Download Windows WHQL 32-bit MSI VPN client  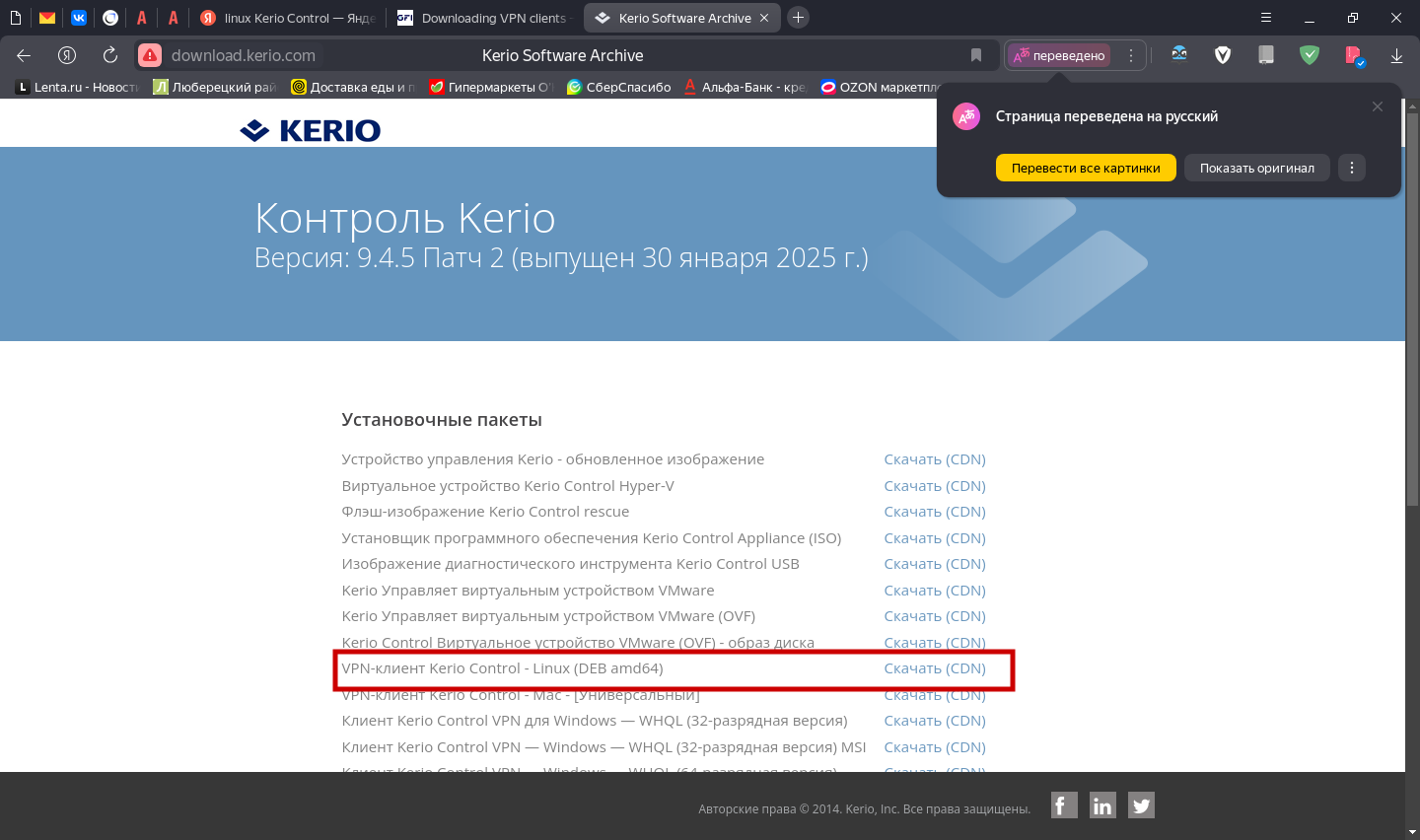coord(935,747)
